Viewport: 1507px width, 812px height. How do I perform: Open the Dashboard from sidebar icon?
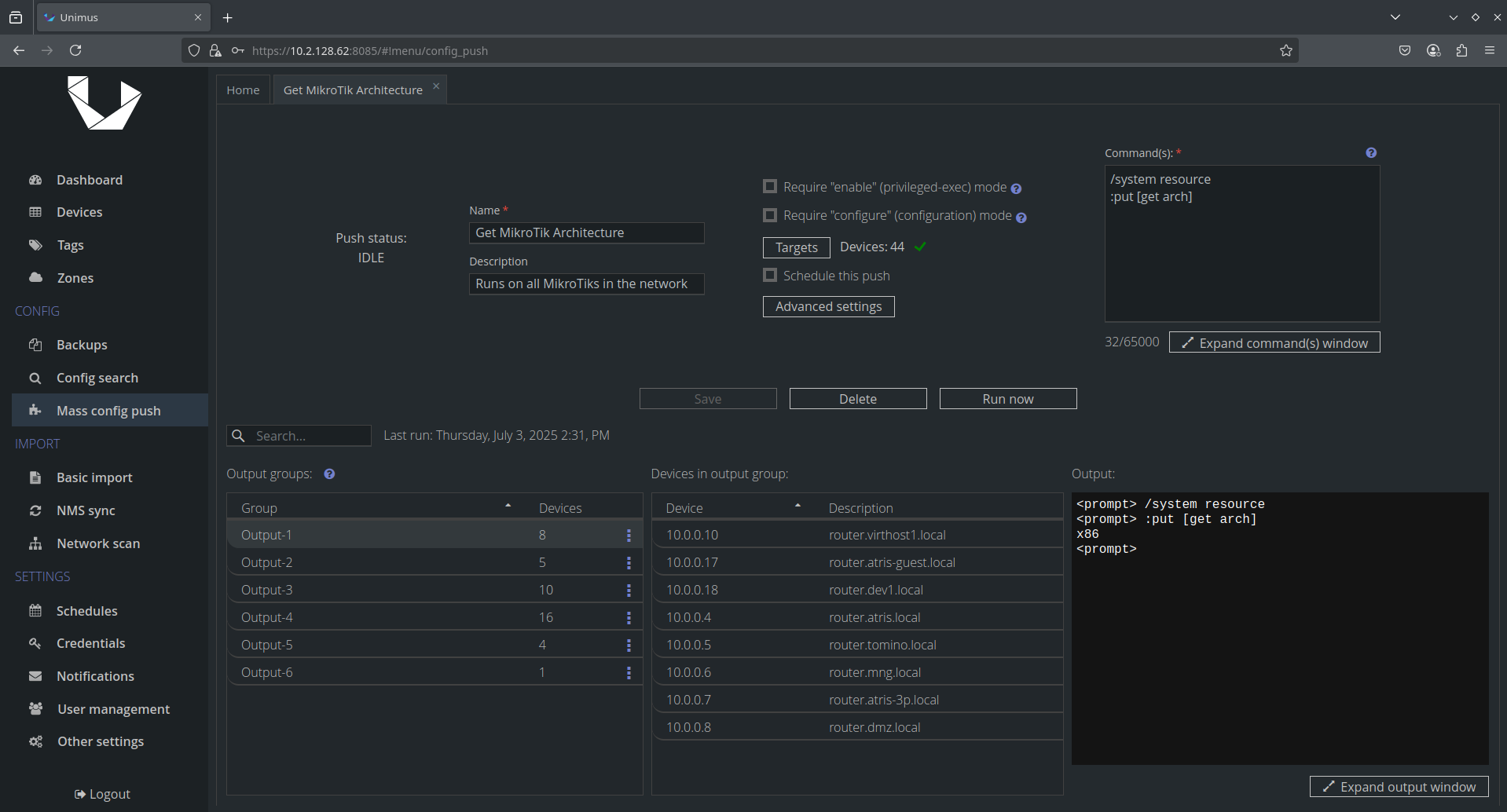pos(35,180)
